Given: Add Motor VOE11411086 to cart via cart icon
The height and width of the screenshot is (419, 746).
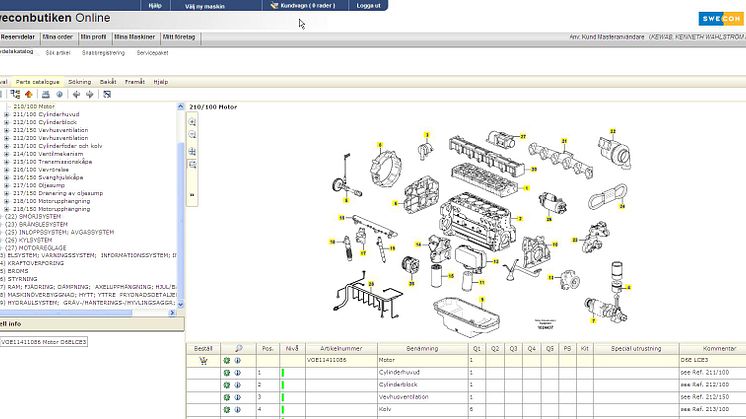Looking at the screenshot, I should (203, 361).
